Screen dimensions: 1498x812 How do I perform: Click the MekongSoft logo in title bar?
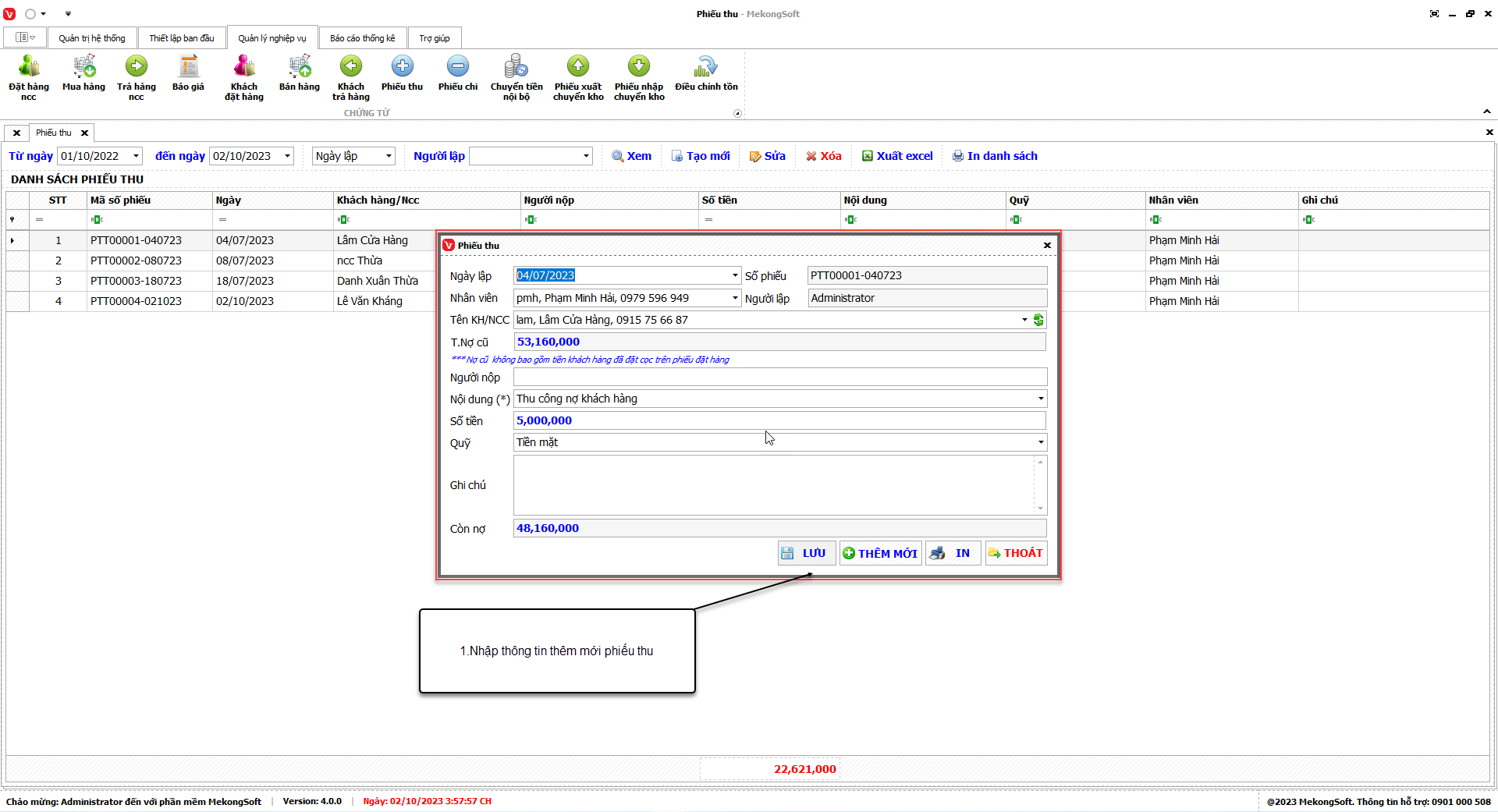click(9, 14)
